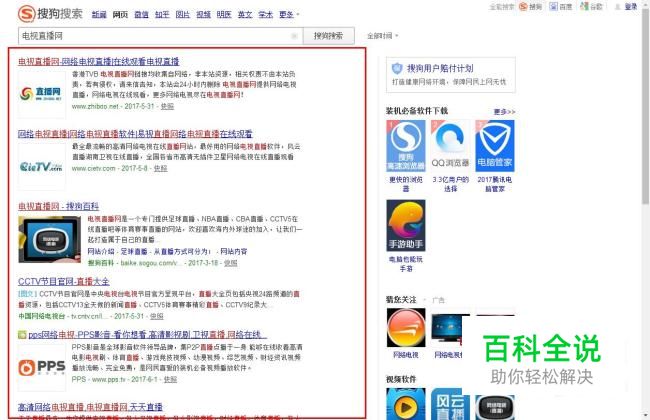Open the 3.3亿用户的选择 caption link
650x420 pixels.
coord(450,184)
